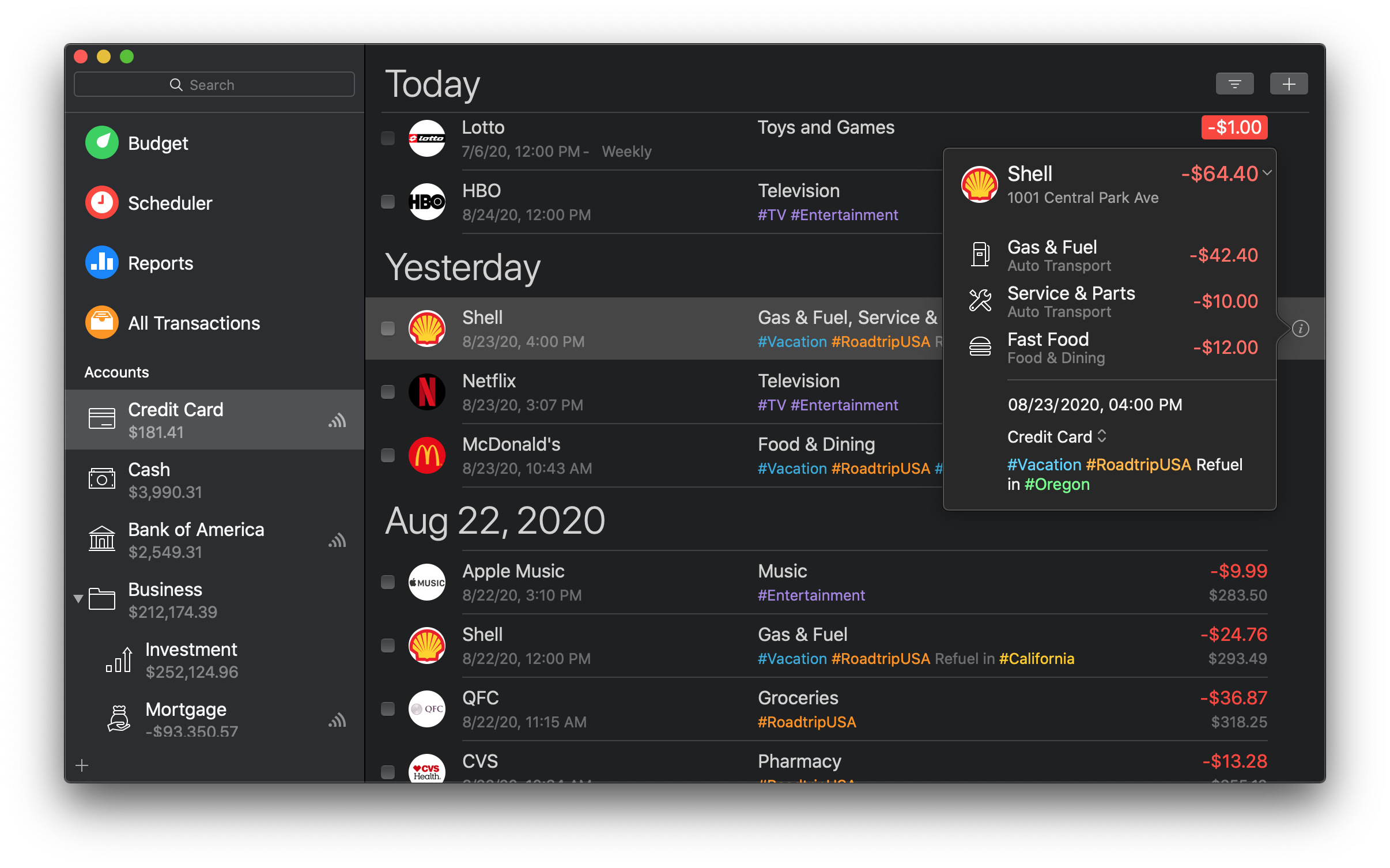The height and width of the screenshot is (868, 1390).
Task: Select the Cash account row
Action: pyautogui.click(x=214, y=480)
